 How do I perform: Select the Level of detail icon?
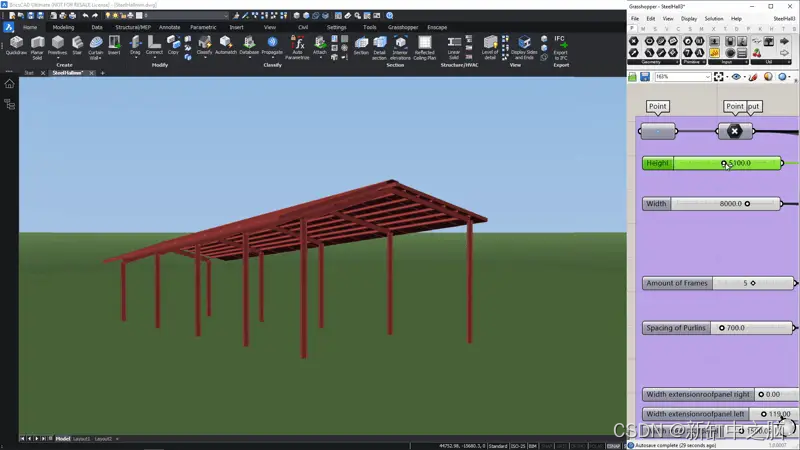coord(490,47)
